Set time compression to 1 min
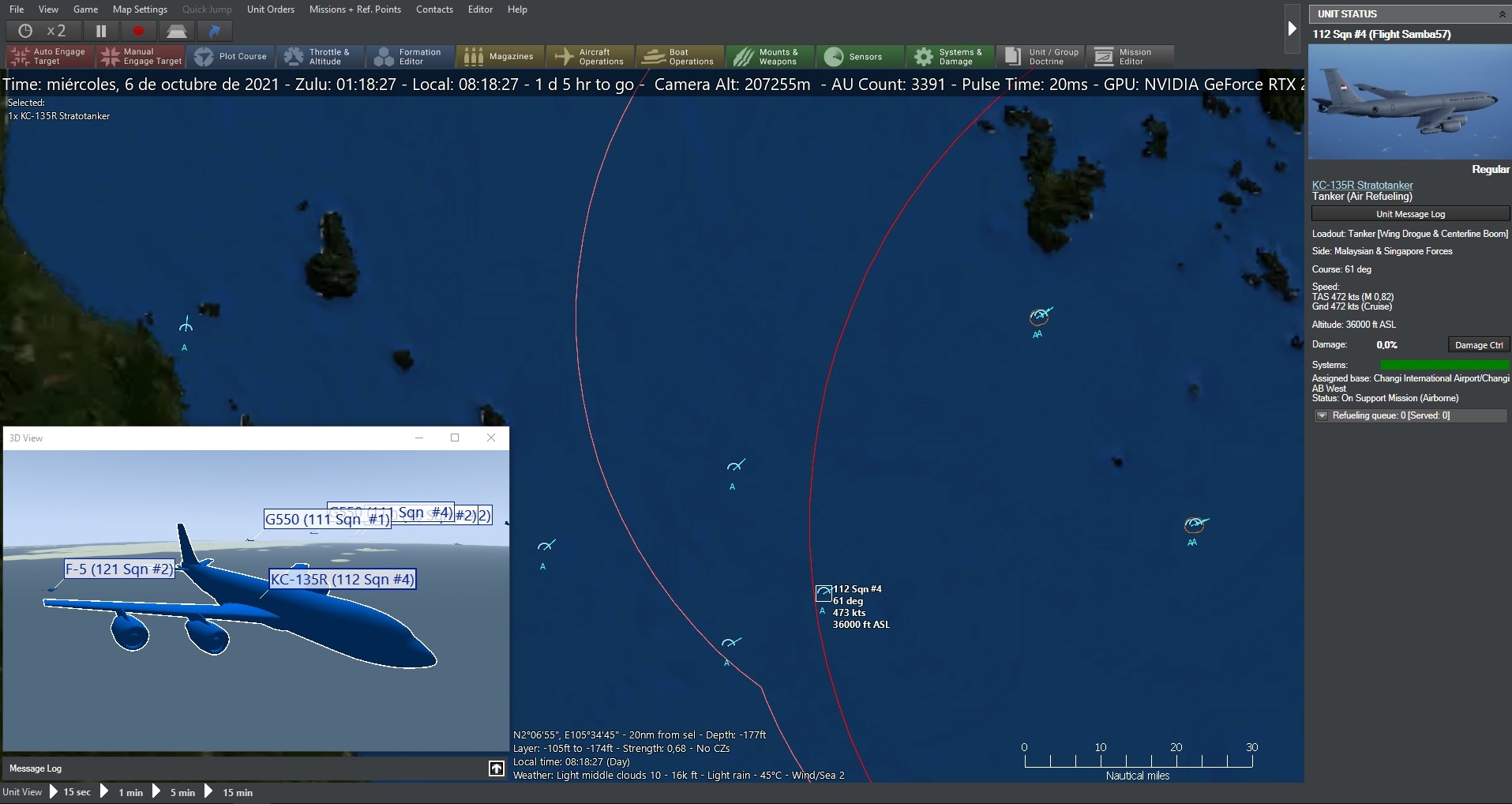 [x=130, y=792]
